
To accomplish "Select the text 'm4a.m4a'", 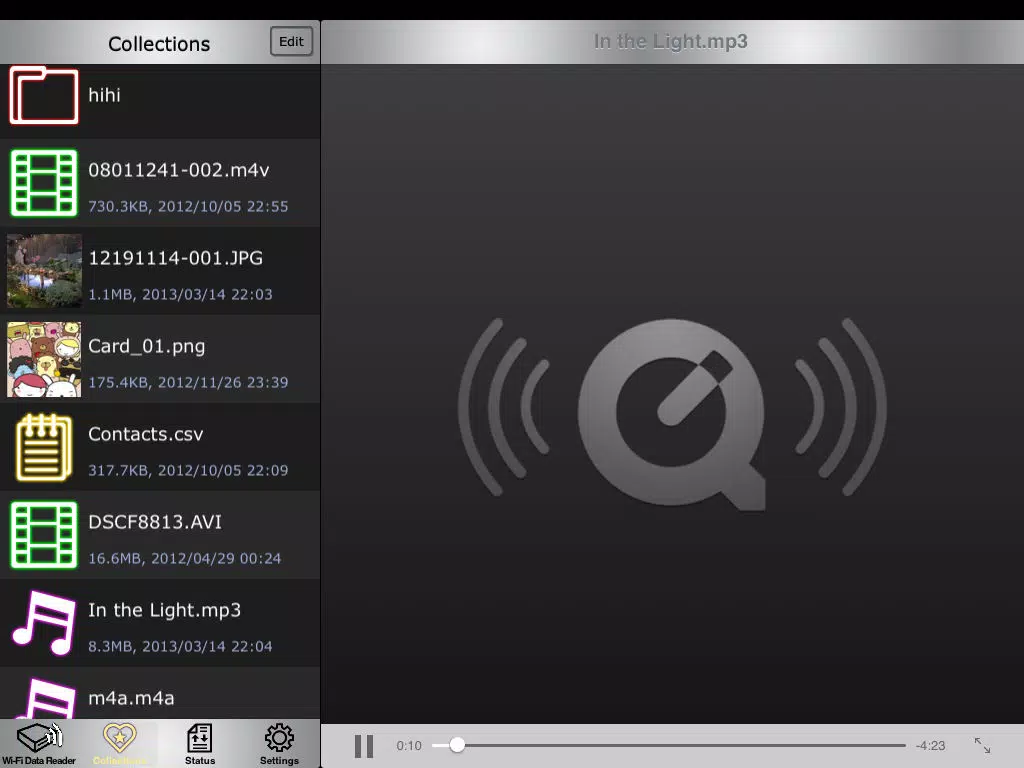I will 131,698.
